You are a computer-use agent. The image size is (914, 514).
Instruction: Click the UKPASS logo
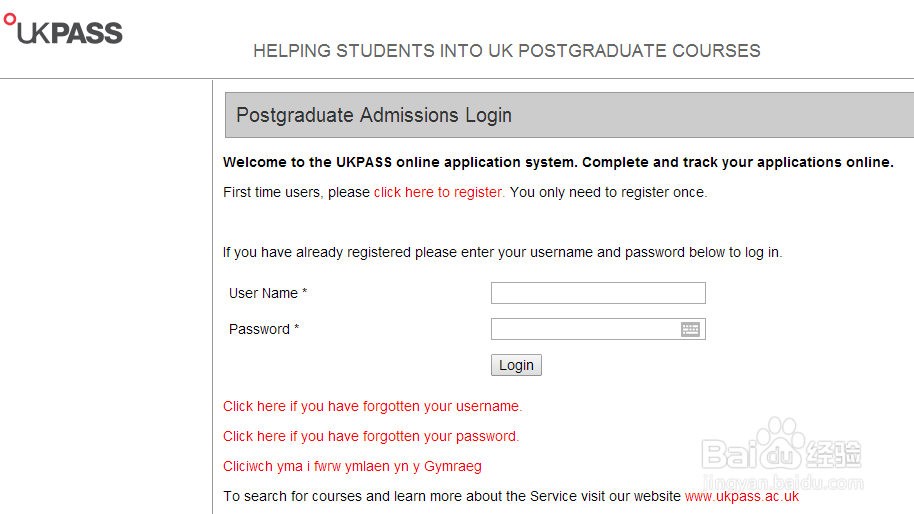point(63,30)
